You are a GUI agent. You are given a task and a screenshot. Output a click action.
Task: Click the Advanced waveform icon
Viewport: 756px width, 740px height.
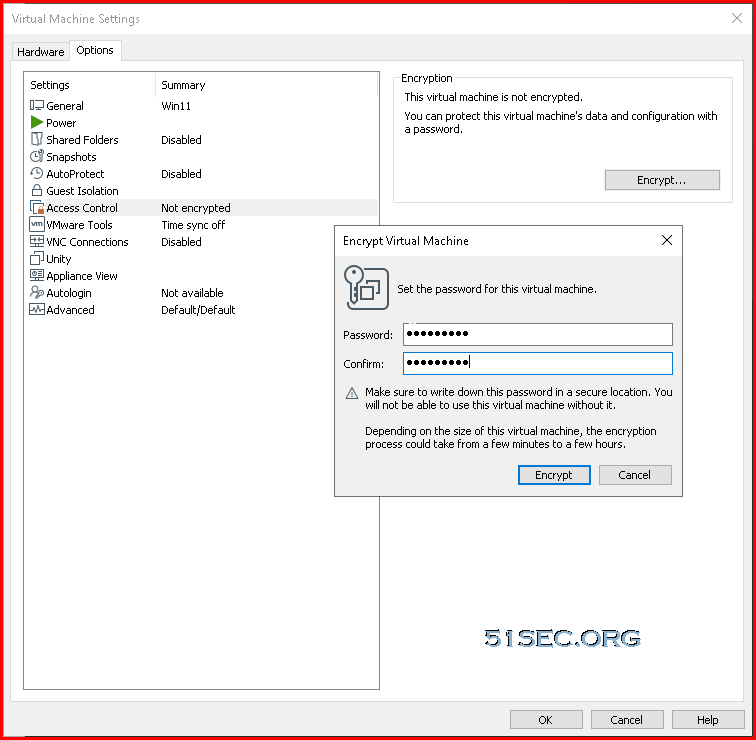click(37, 309)
